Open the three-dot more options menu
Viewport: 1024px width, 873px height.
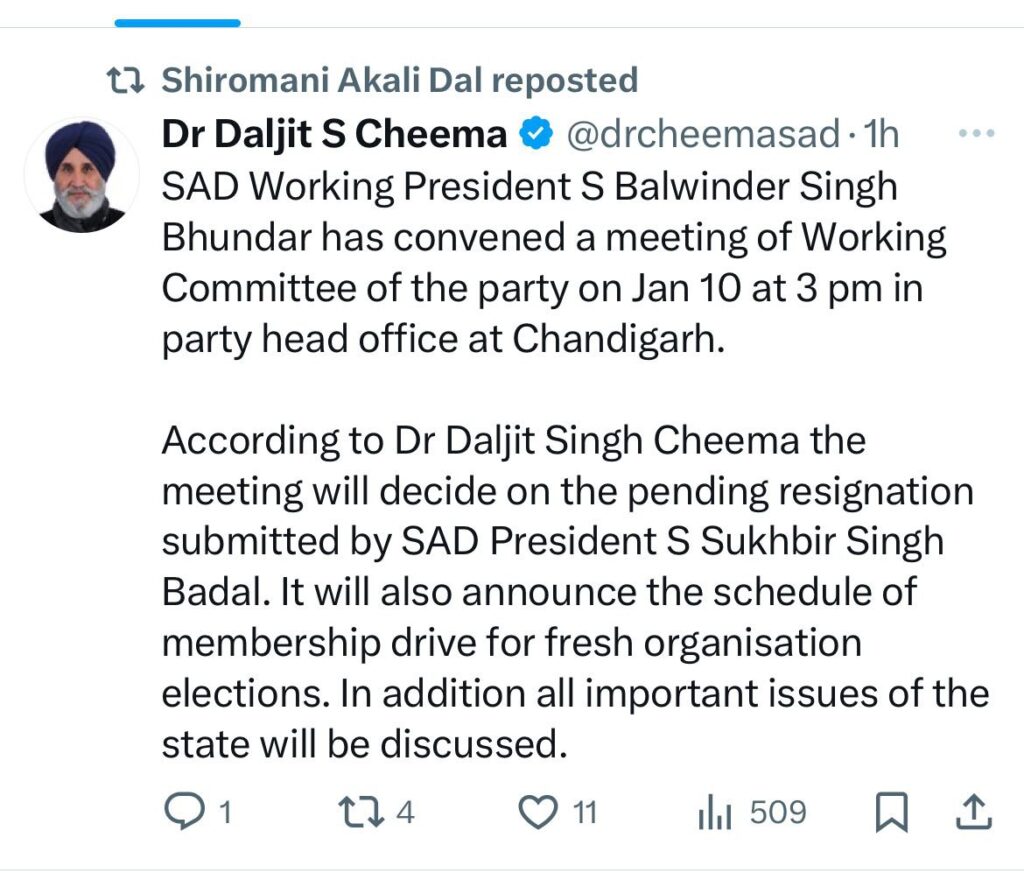click(x=975, y=134)
